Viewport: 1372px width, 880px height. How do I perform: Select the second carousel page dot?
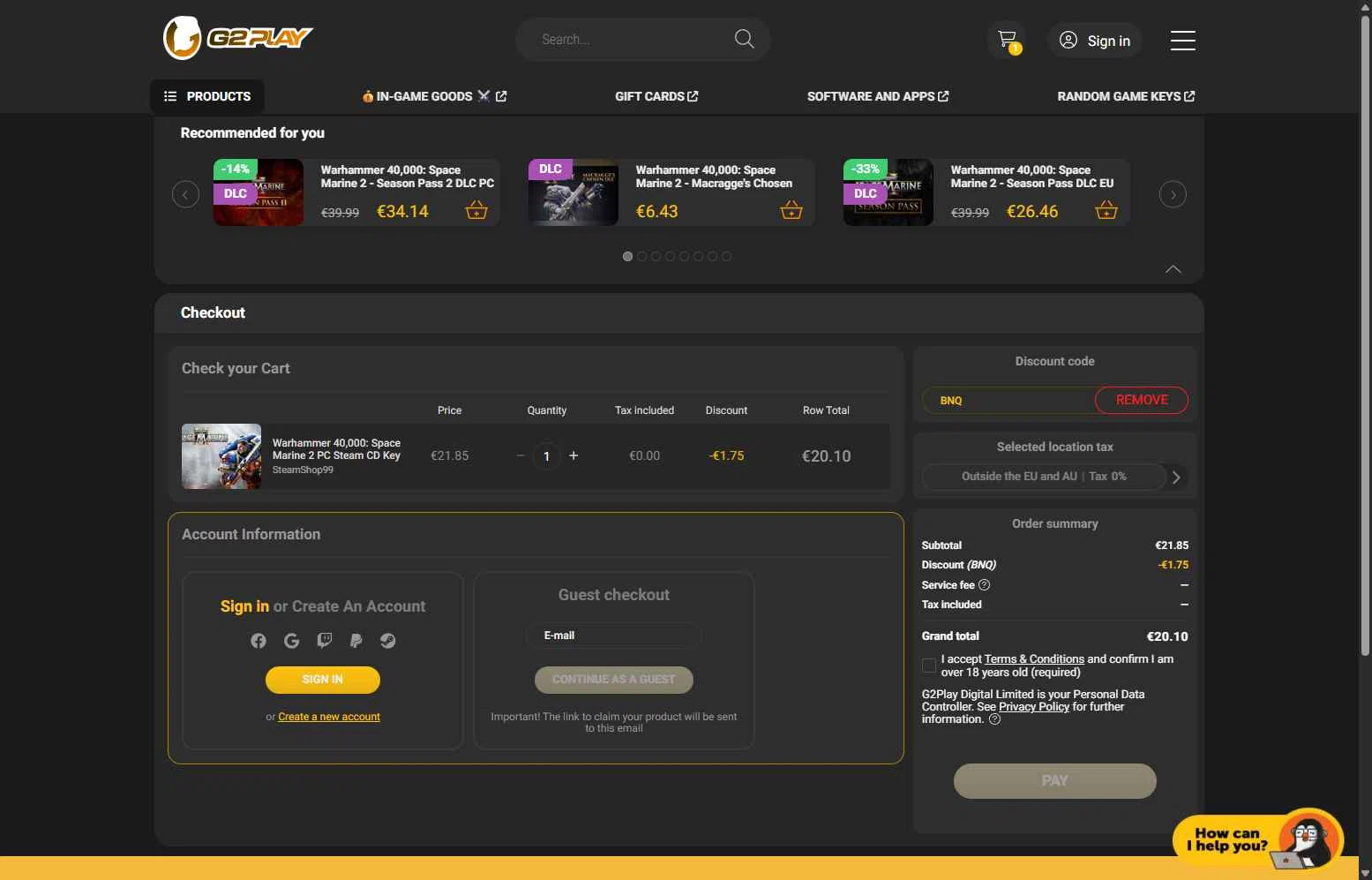click(642, 257)
